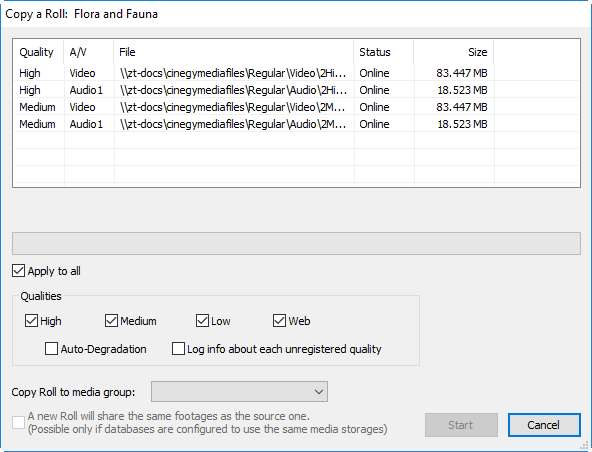Image resolution: width=592 pixels, height=452 pixels.
Task: Click the Online status in High Audio1 row
Action: click(x=374, y=90)
